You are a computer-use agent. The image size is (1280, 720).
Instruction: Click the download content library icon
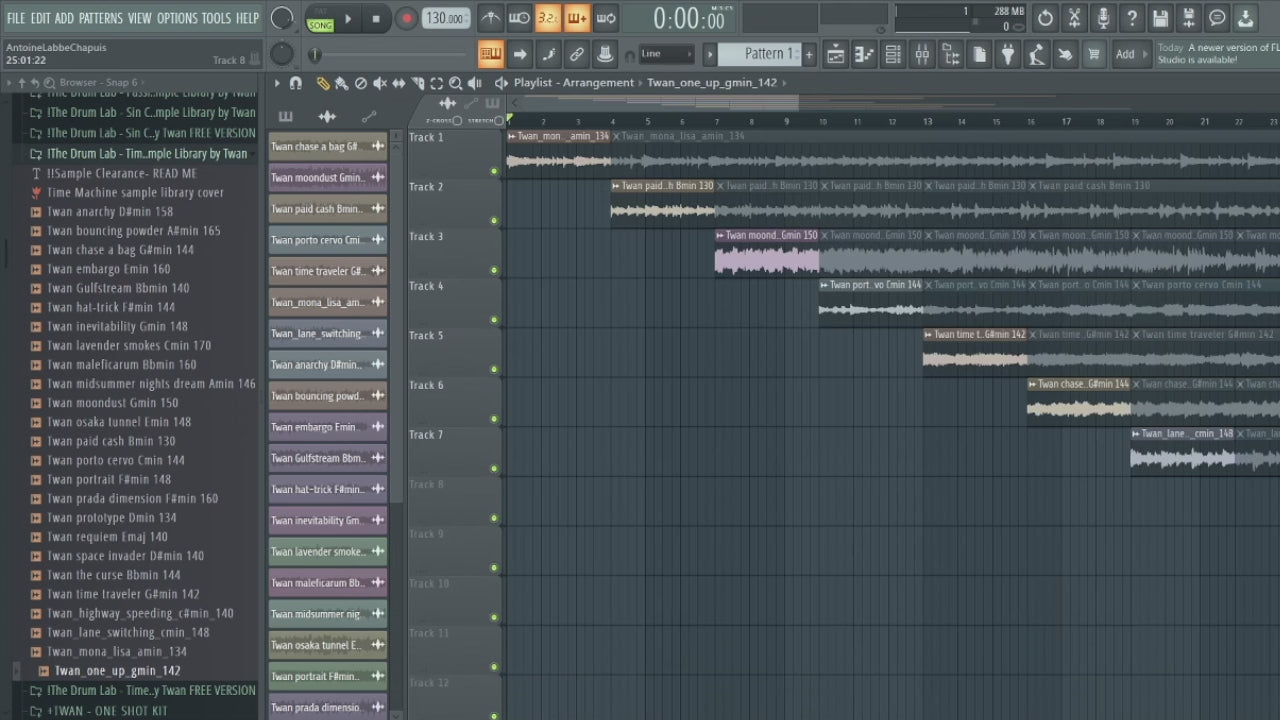[x=1245, y=18]
